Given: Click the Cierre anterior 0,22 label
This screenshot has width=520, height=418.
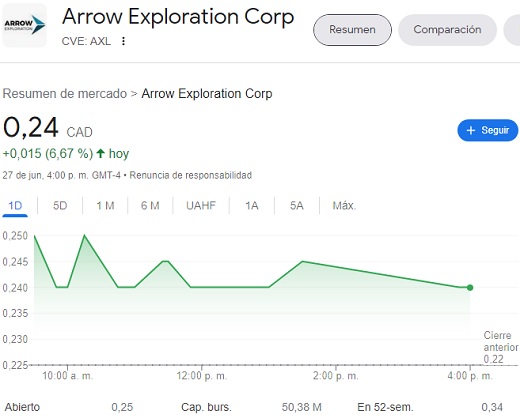Looking at the screenshot, I should click(501, 347).
